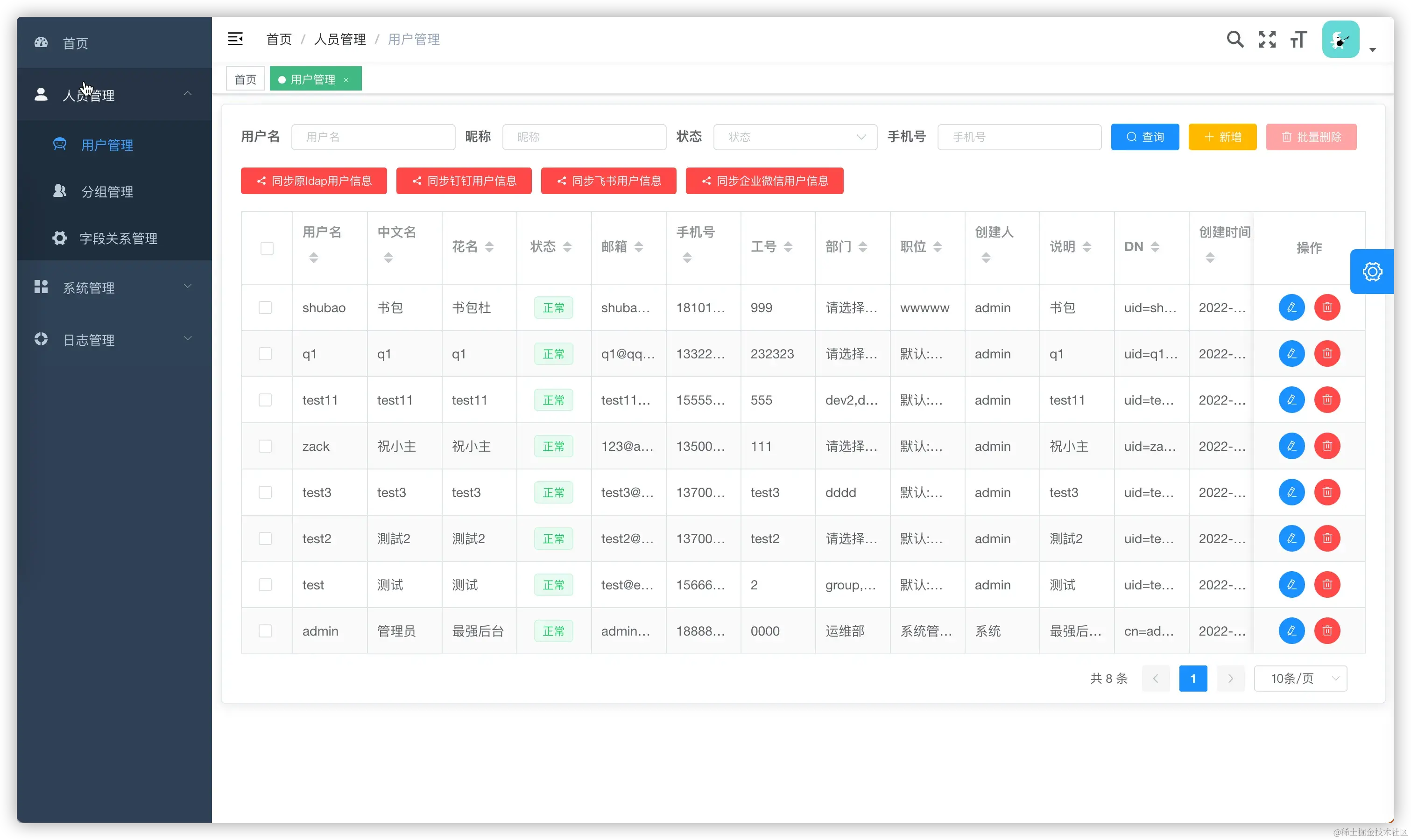Toggle fullscreen with the expand icon
Screen dimensions: 1411x840
tap(1267, 39)
